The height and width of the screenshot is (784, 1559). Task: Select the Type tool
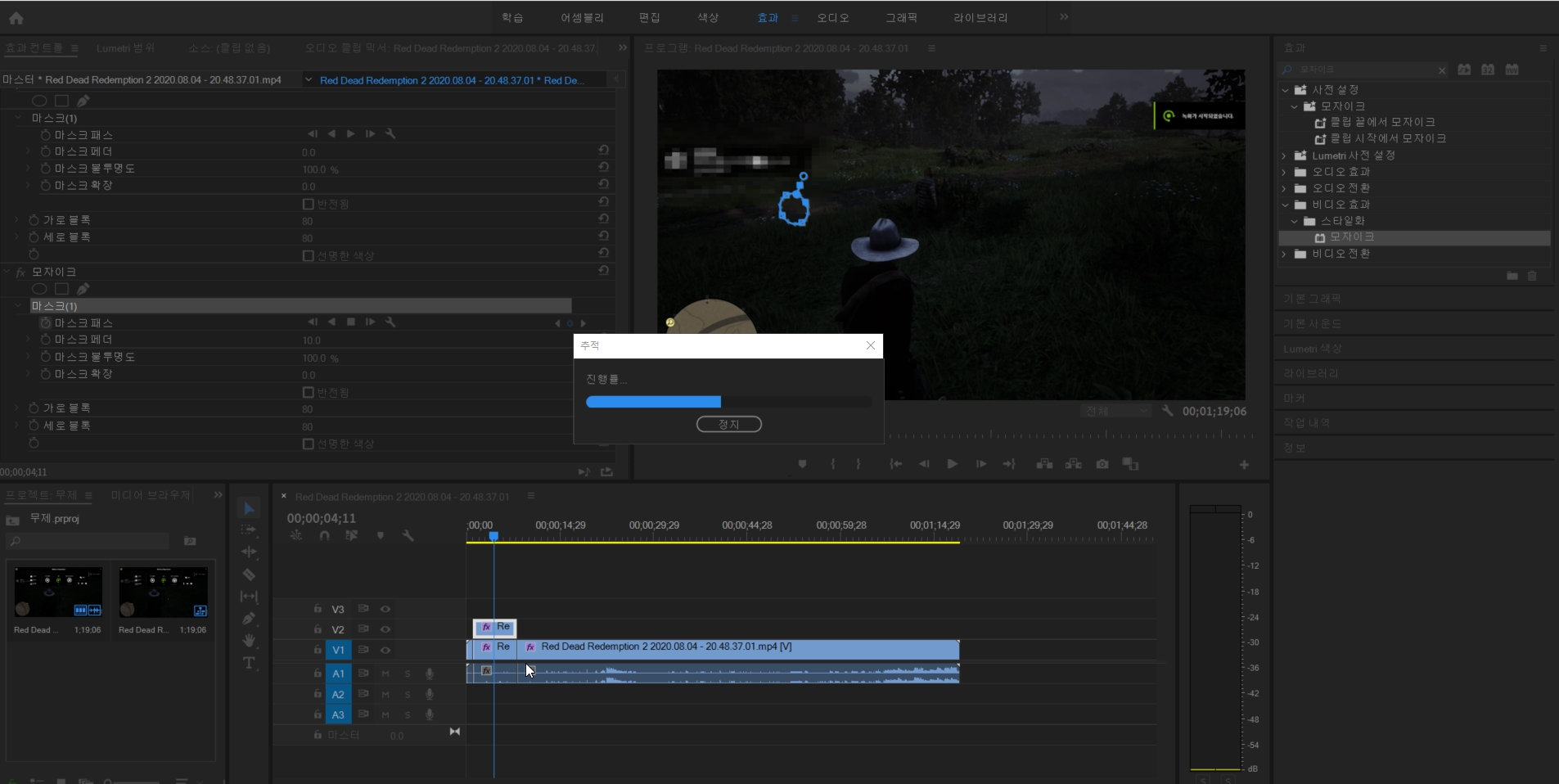click(249, 662)
